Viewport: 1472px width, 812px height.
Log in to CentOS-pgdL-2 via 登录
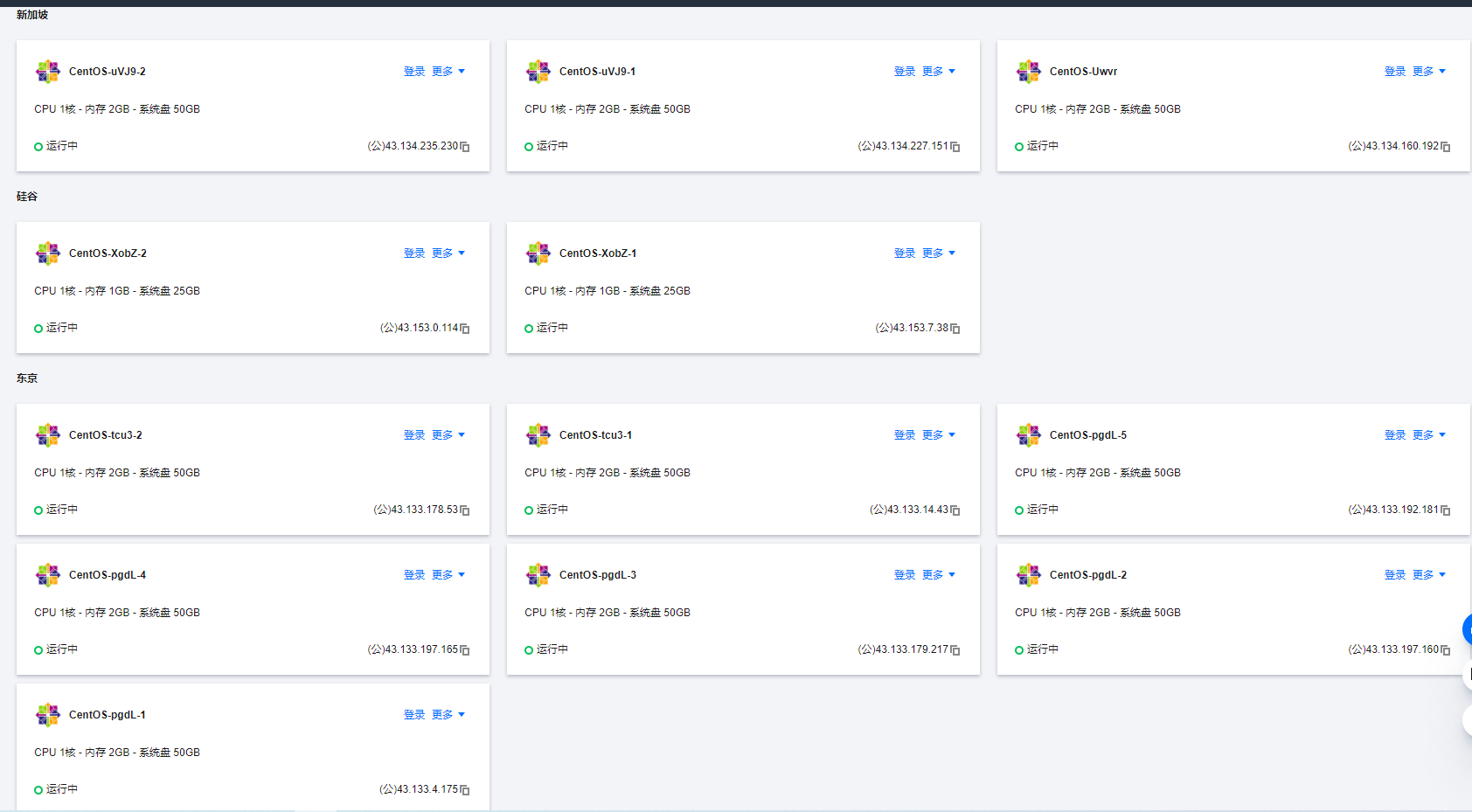(x=1395, y=575)
